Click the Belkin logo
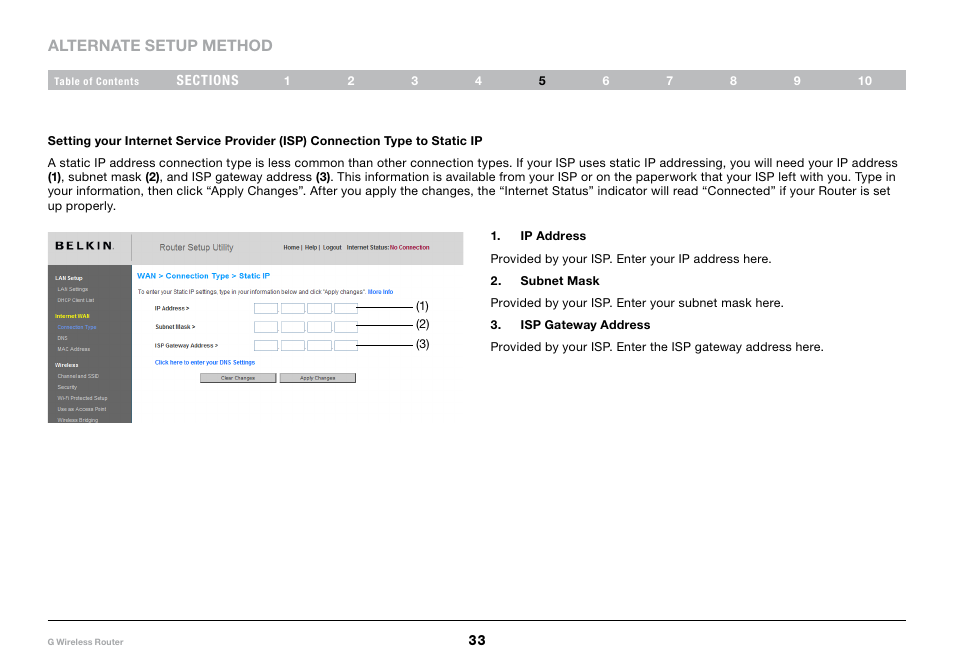This screenshot has height=668, width=954. tap(84, 246)
